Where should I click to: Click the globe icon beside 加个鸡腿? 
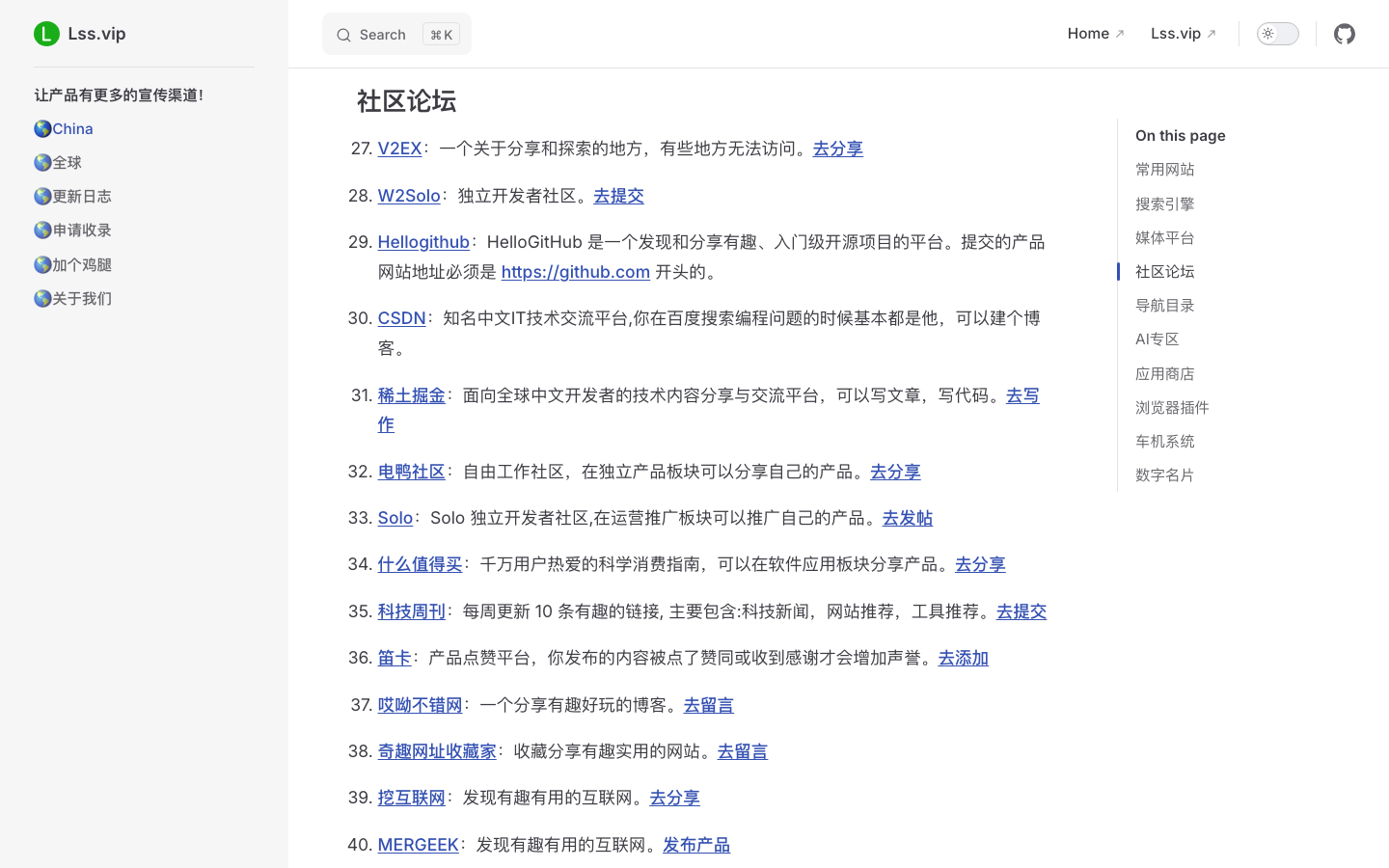[41, 263]
